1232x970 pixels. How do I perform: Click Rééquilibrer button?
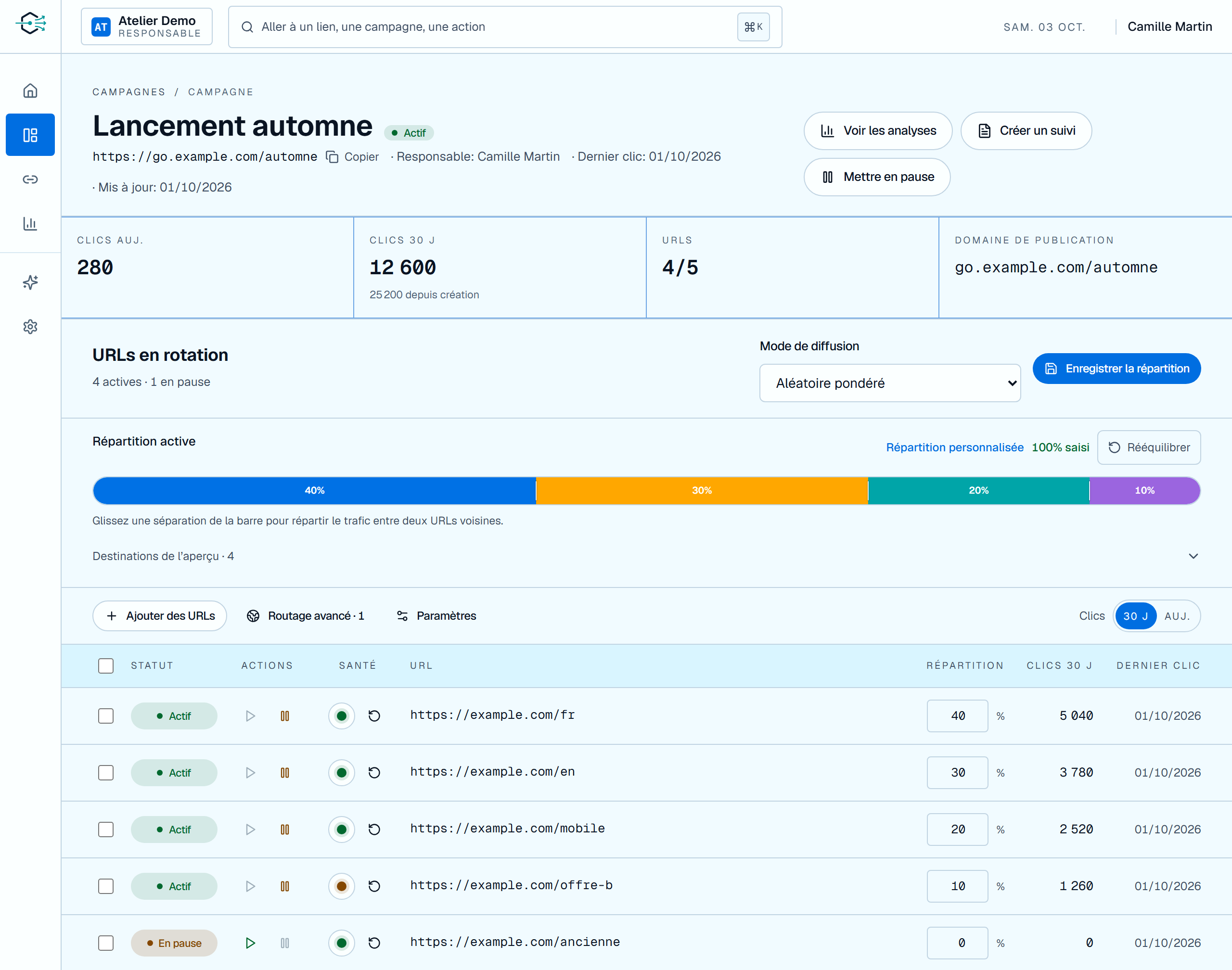point(1149,448)
